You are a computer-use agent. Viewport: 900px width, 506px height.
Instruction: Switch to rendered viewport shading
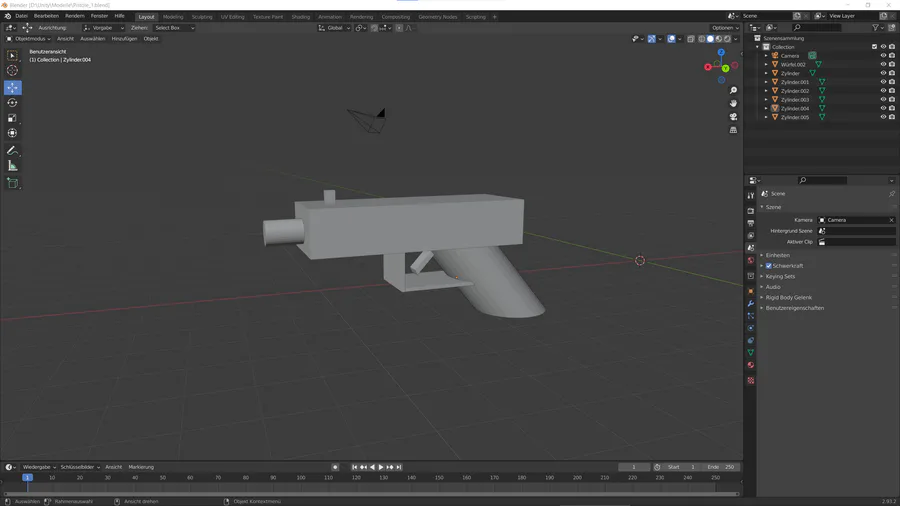(x=727, y=39)
